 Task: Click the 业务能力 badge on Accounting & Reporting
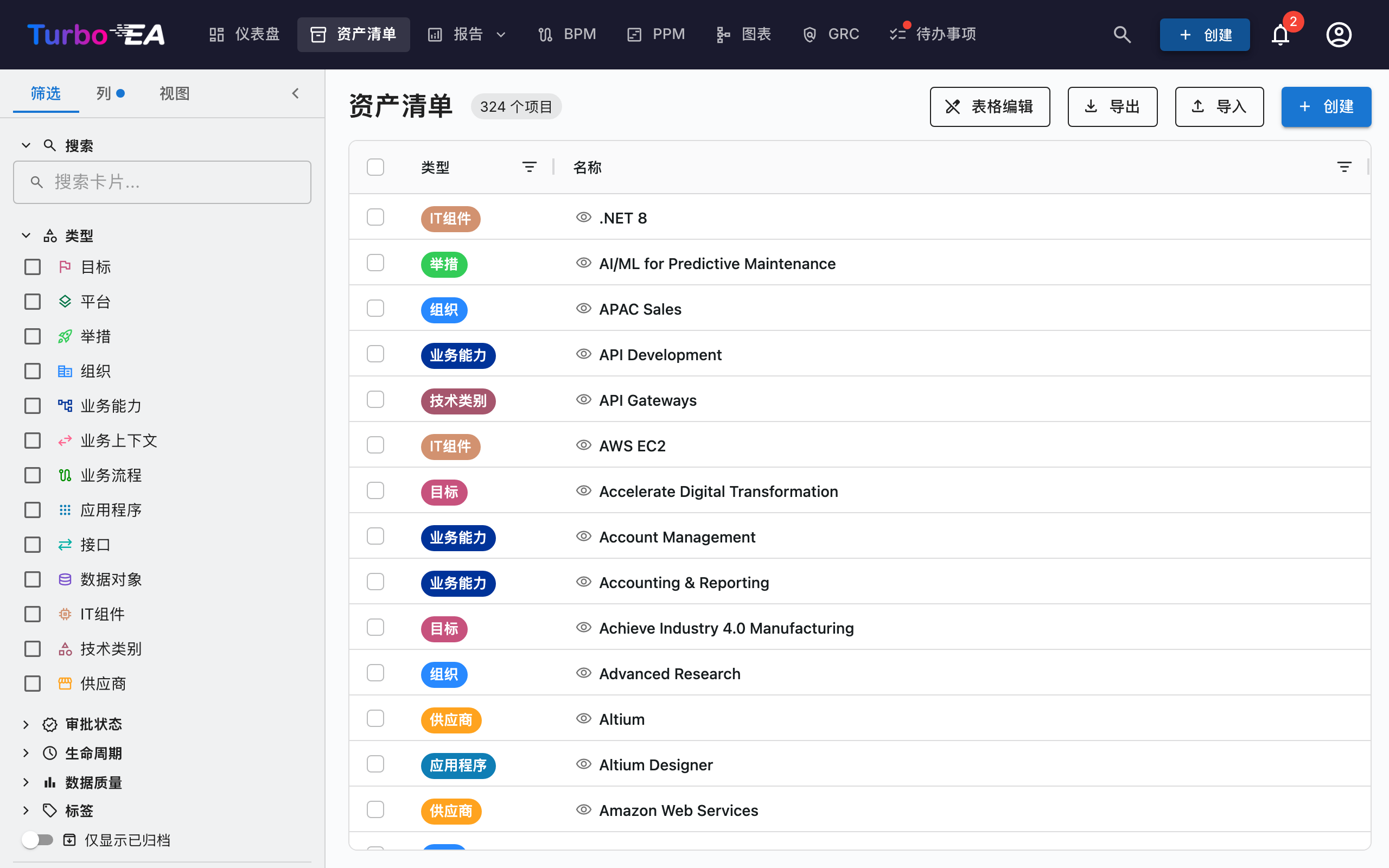point(458,583)
